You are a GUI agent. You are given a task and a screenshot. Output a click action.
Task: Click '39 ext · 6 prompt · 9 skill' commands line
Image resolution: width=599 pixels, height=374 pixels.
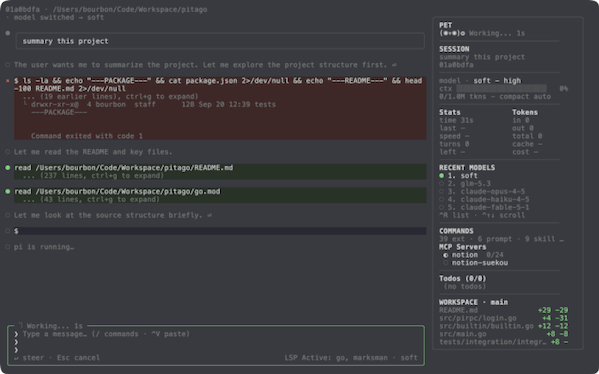(x=501, y=239)
